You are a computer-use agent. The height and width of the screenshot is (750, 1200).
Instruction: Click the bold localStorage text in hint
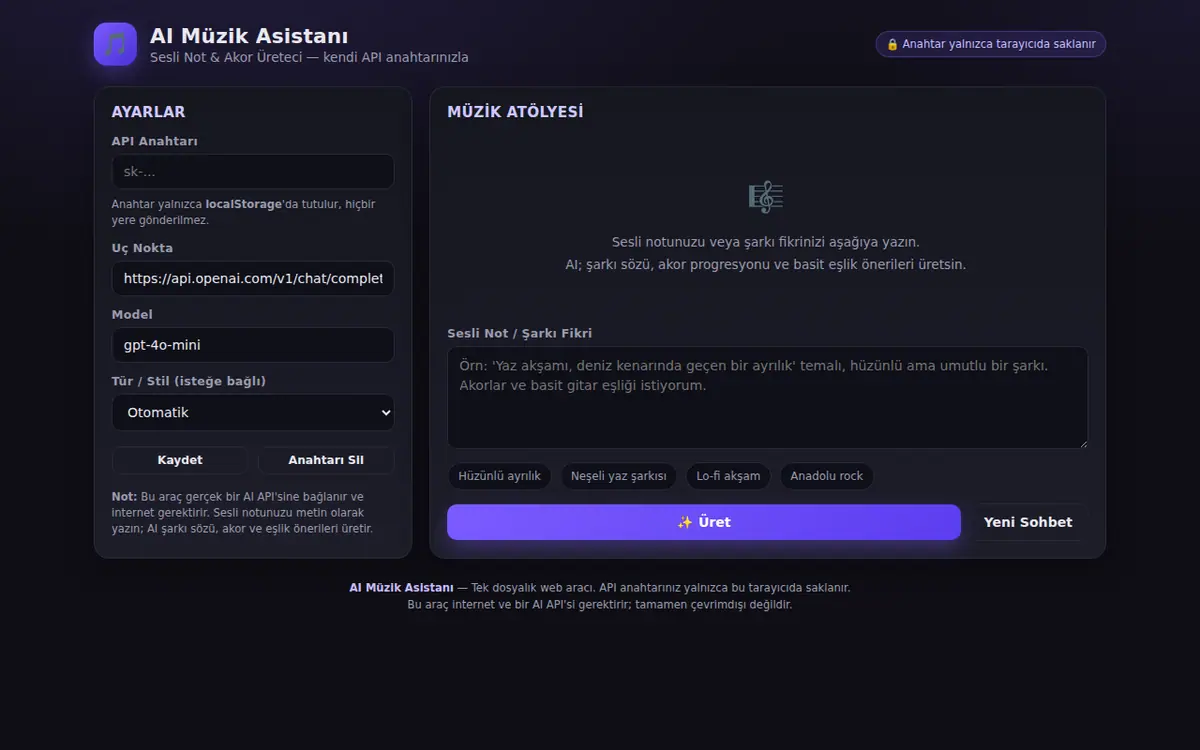coord(245,204)
